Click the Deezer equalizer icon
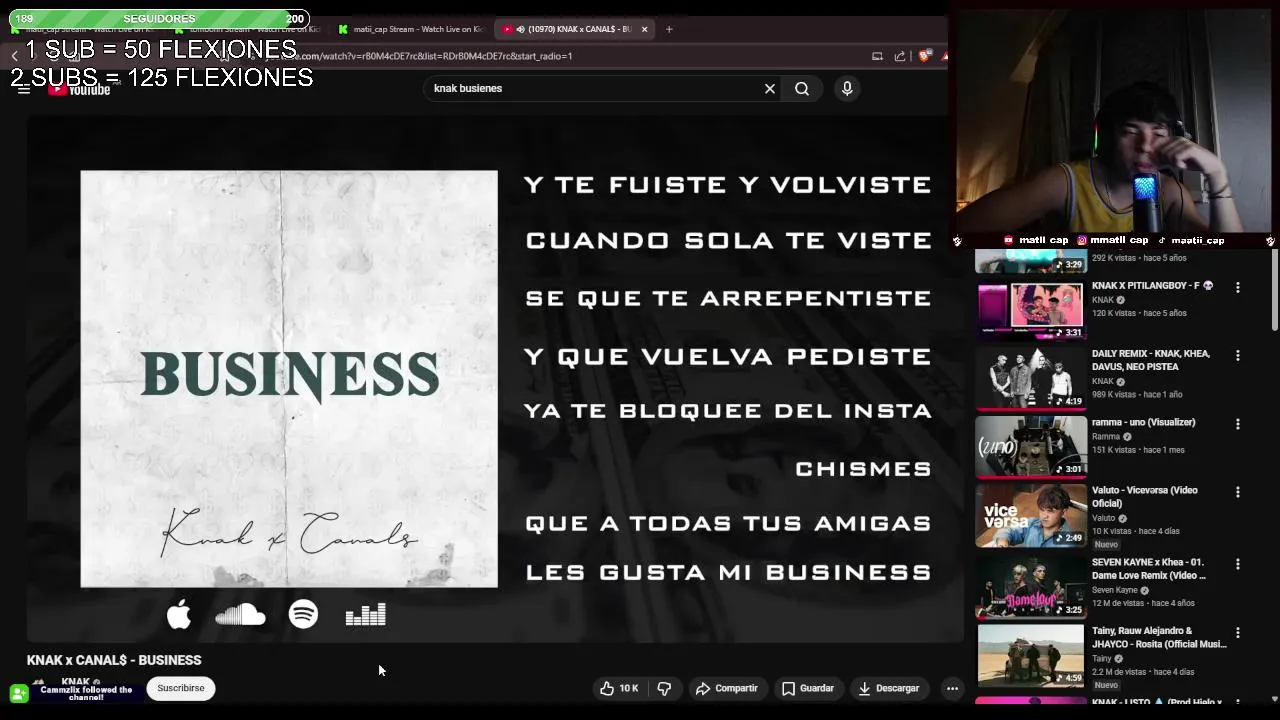Viewport: 1280px width, 720px height. [x=365, y=615]
